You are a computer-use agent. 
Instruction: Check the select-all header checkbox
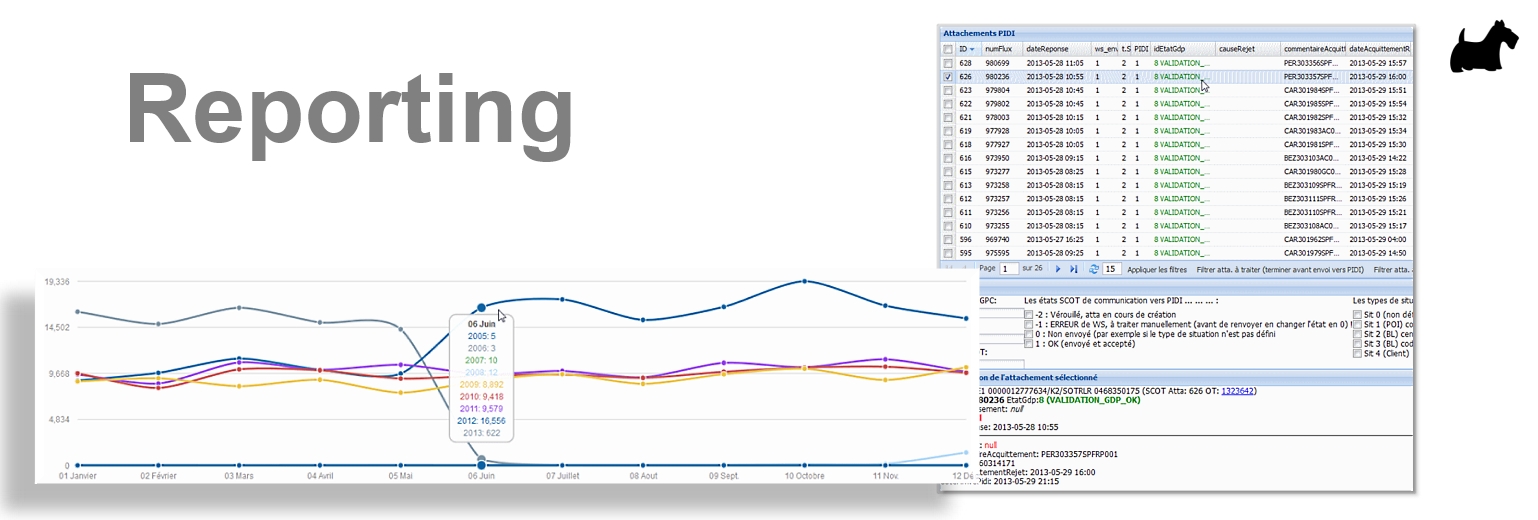click(x=948, y=49)
